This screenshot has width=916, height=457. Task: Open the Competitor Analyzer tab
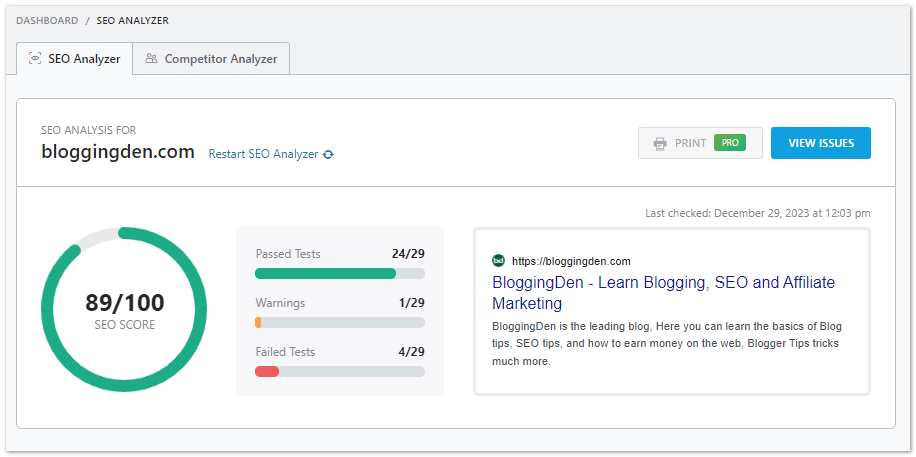click(x=211, y=58)
